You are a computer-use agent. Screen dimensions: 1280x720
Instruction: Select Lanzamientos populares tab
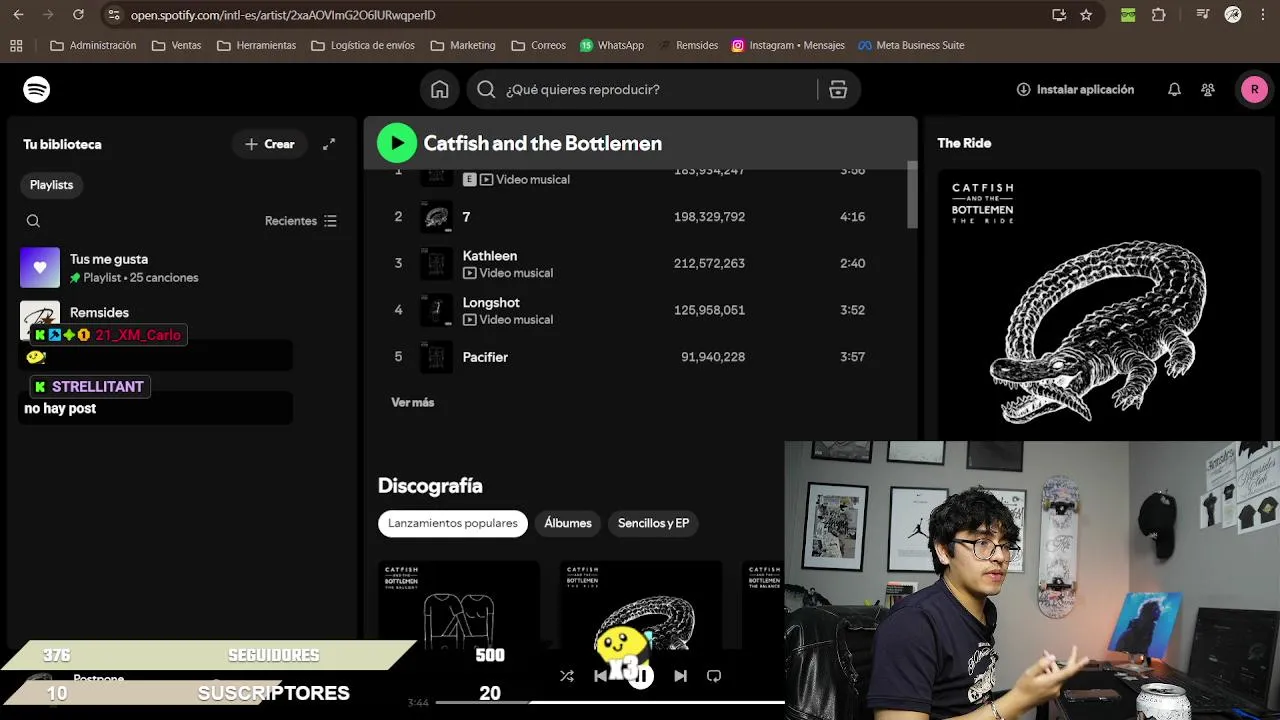click(453, 523)
